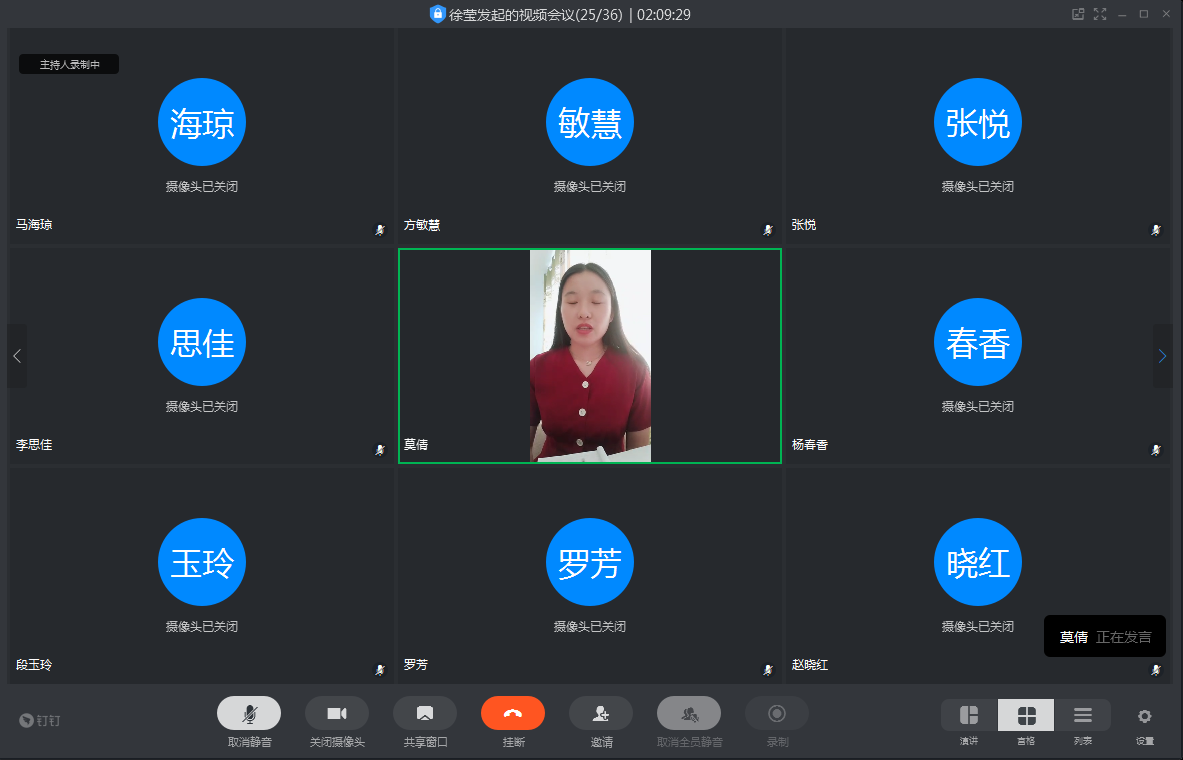Enter fullscreen mode from the title bar
The image size is (1183, 760).
click(x=1100, y=14)
